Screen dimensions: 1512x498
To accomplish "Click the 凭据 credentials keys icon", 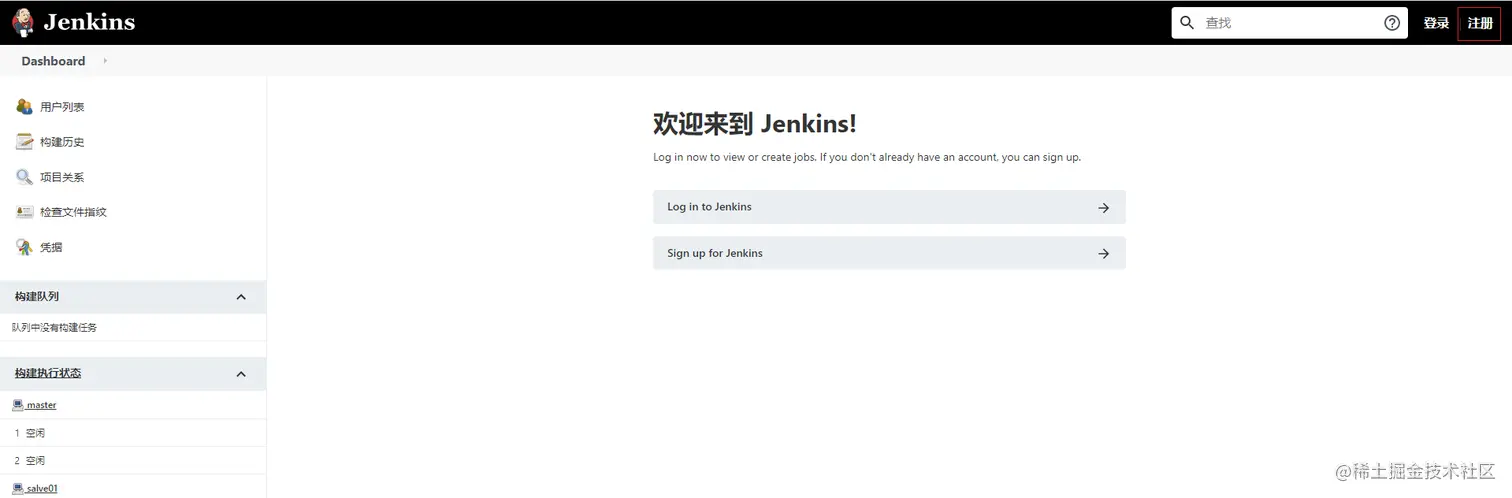I will (24, 246).
